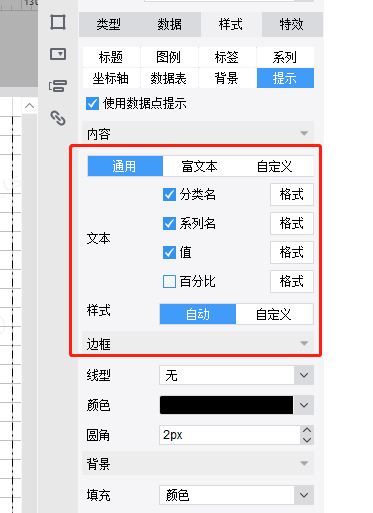Screen dimensions: 373x513
Task: Select the conditional attributes sidebar icon
Action: point(58,86)
